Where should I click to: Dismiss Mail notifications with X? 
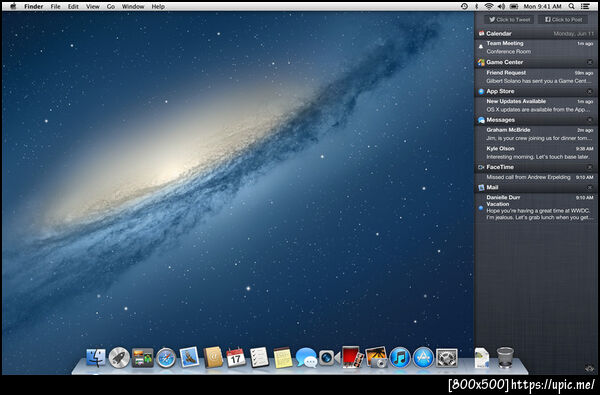[x=590, y=188]
